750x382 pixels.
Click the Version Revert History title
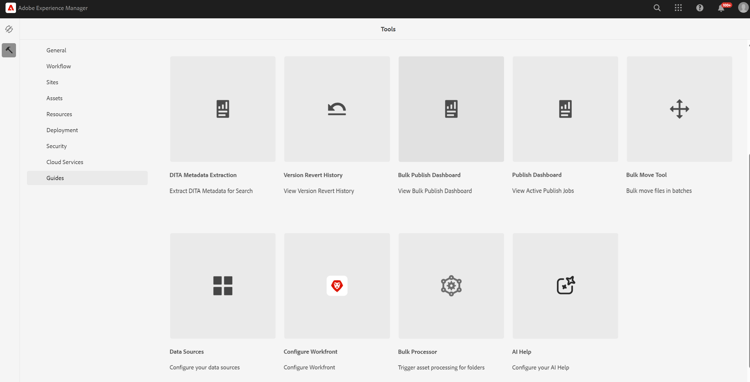313,175
